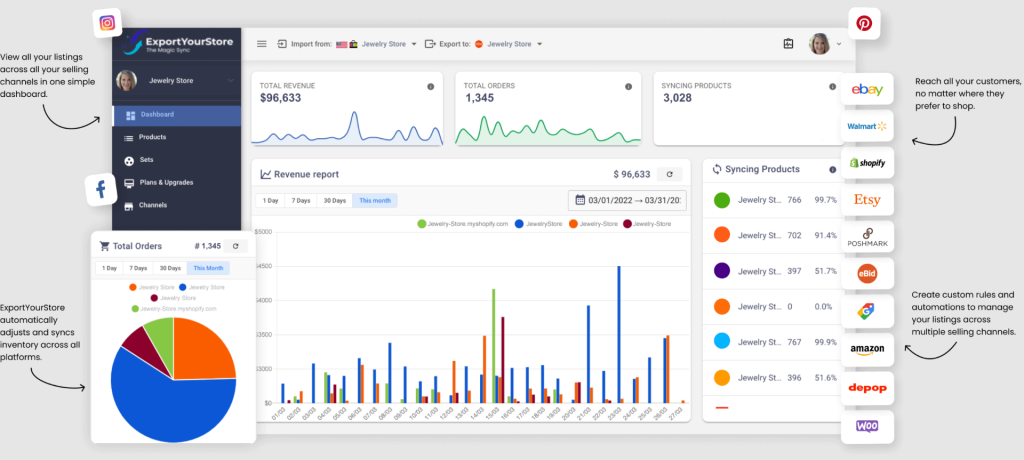Open the Import from Jewelry Store dropdown
The image size is (1024, 460).
[389, 44]
